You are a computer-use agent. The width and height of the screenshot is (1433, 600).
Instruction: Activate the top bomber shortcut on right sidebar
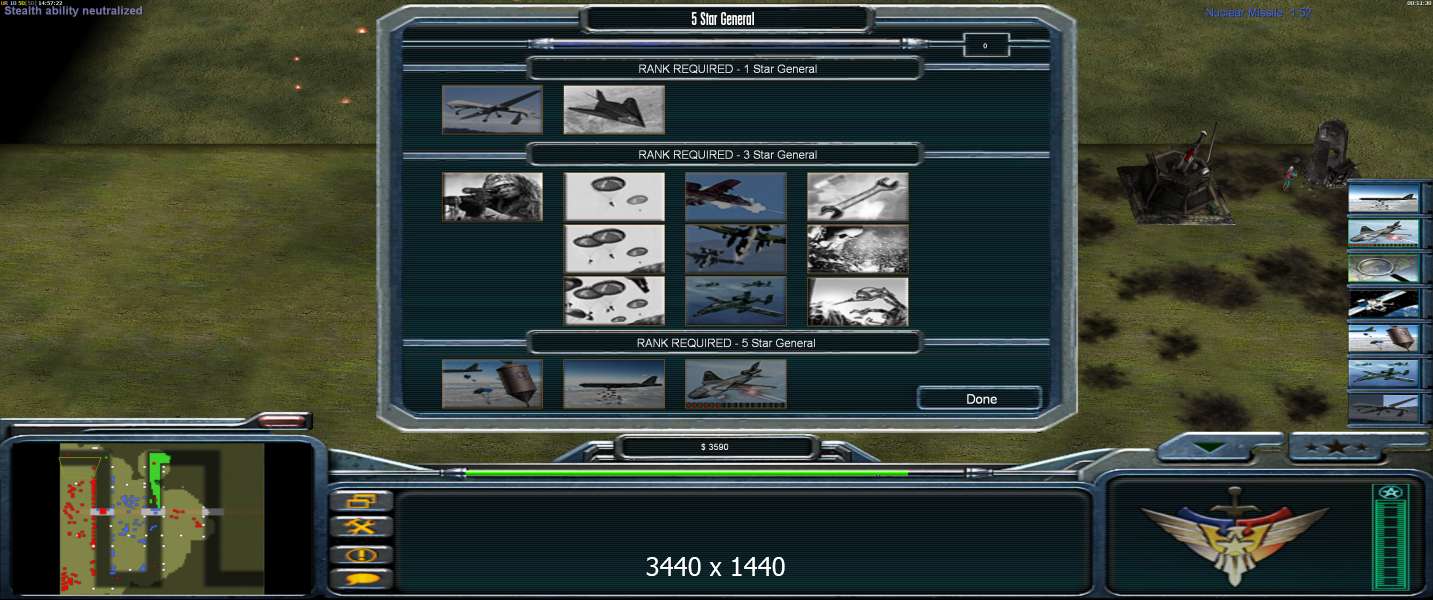point(1383,198)
